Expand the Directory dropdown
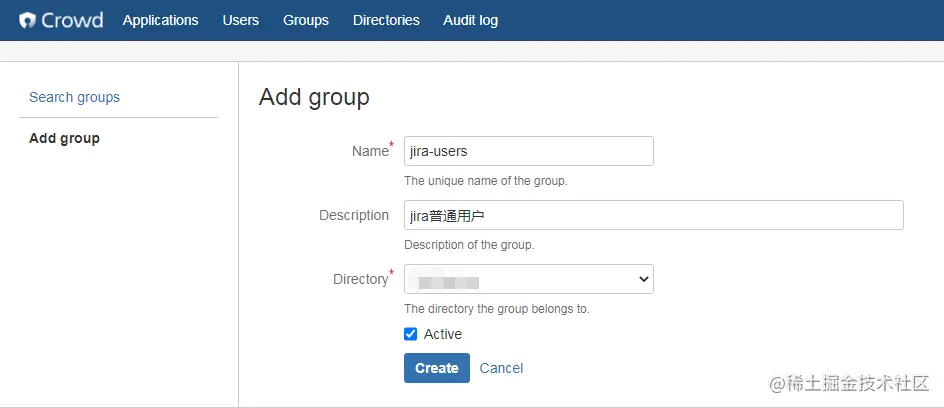944x408 pixels. coord(528,279)
